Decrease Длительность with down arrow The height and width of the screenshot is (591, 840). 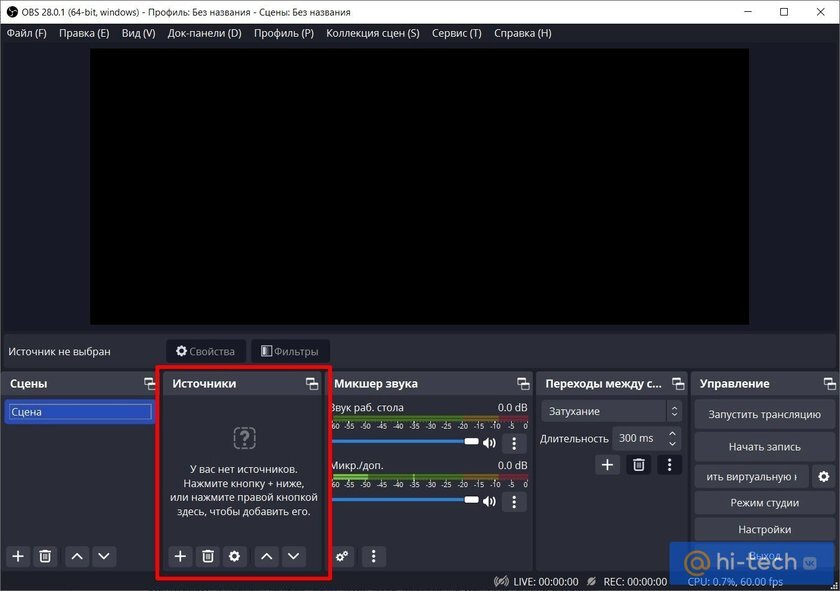click(x=672, y=444)
